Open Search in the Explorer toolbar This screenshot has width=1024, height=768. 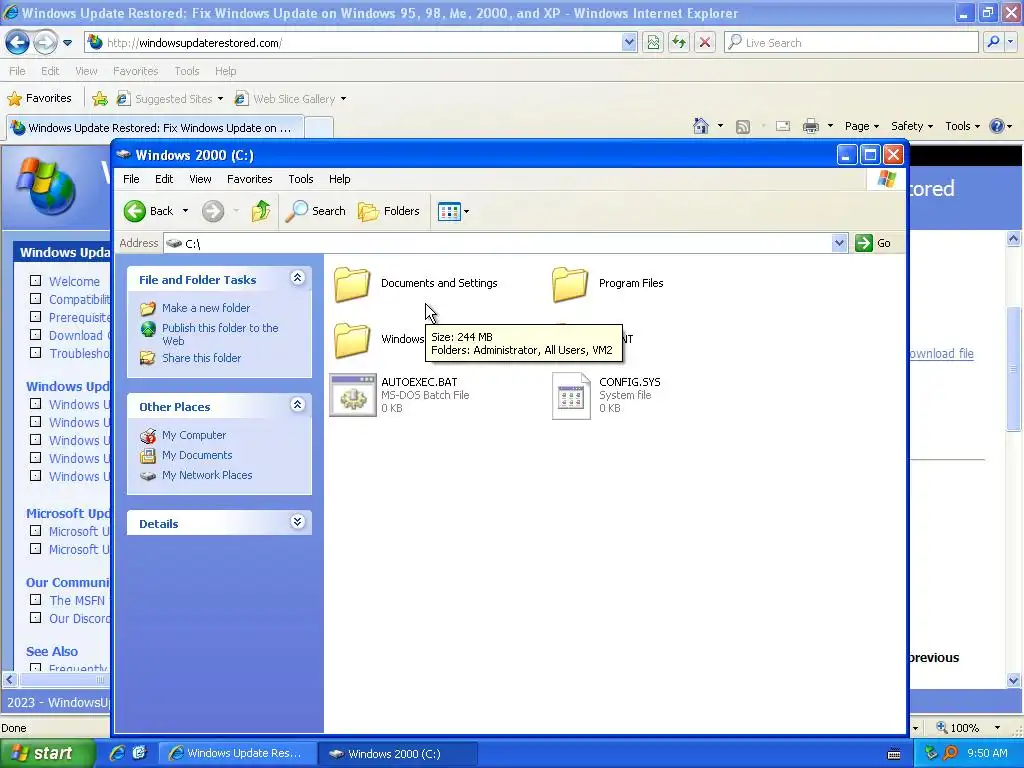click(316, 211)
